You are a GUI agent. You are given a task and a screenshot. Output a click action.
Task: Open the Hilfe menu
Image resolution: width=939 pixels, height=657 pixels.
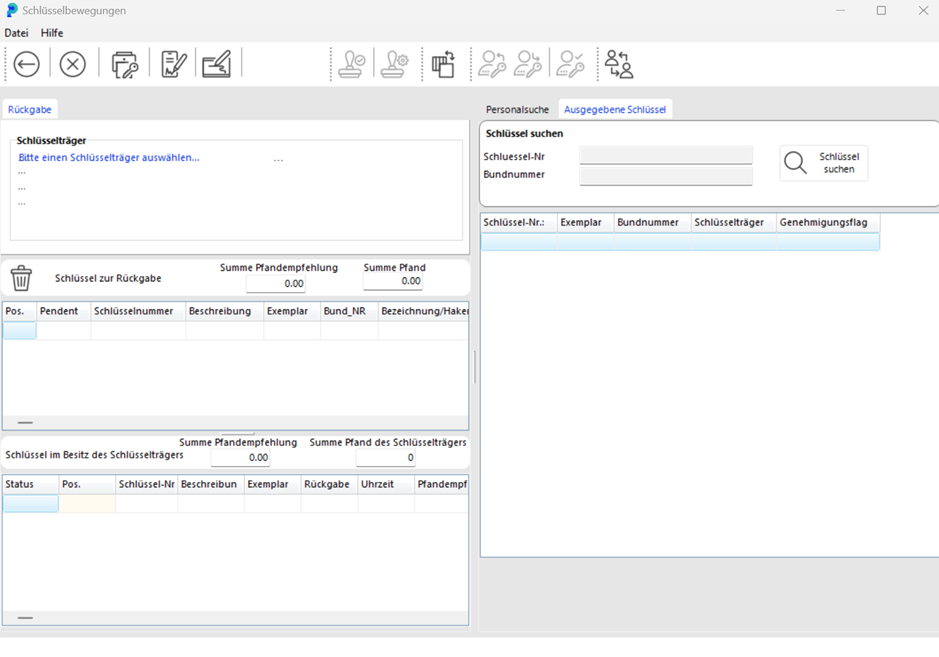(x=52, y=33)
